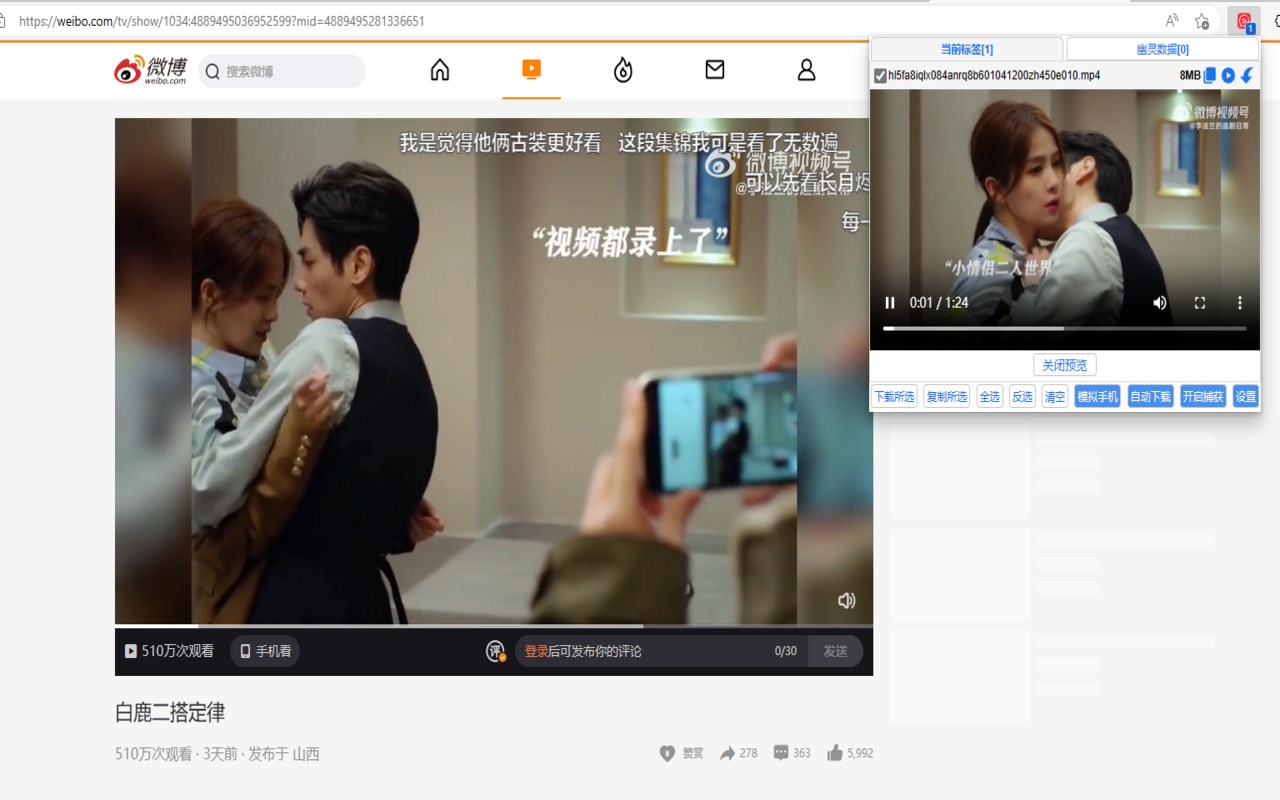Add page to favorites star icon
Screen dimensions: 1280x800
click(x=1202, y=21)
